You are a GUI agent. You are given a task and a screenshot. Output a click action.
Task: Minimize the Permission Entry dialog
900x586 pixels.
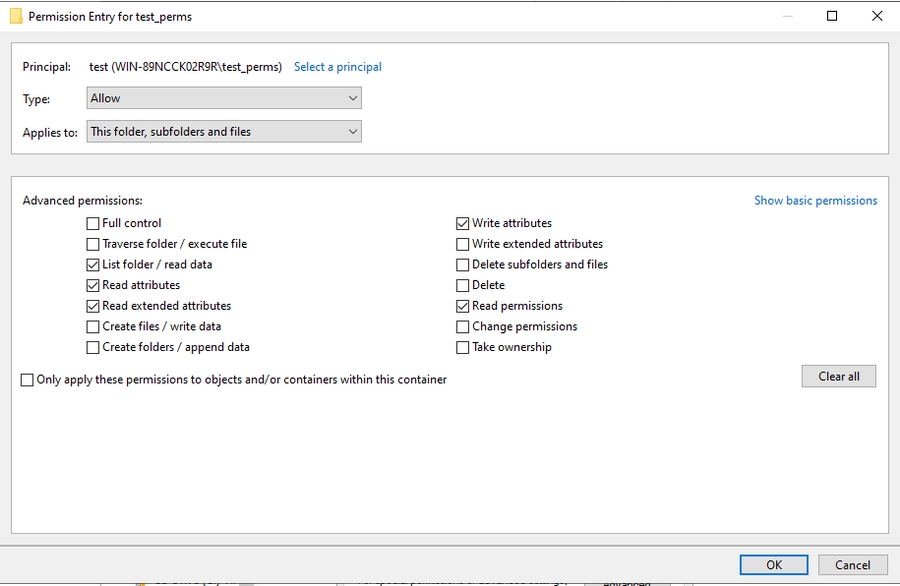[x=786, y=16]
